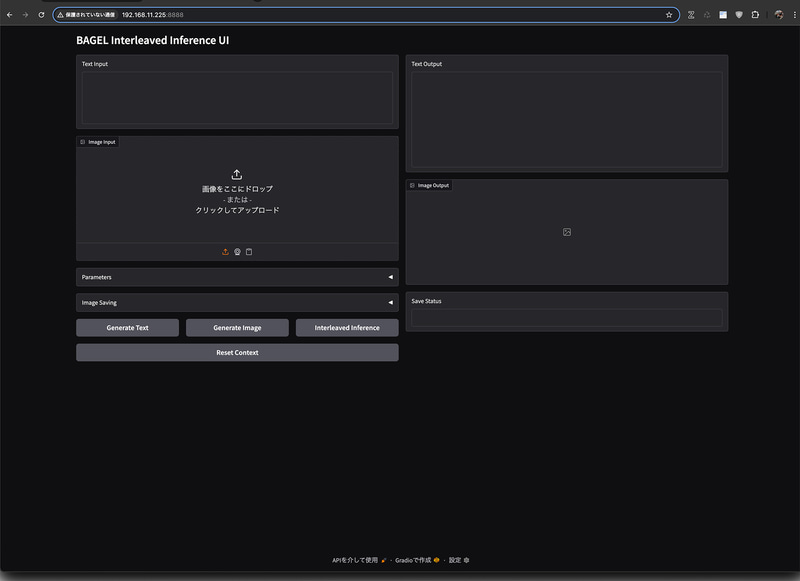Open the extensions puzzle-piece menu

(x=755, y=15)
